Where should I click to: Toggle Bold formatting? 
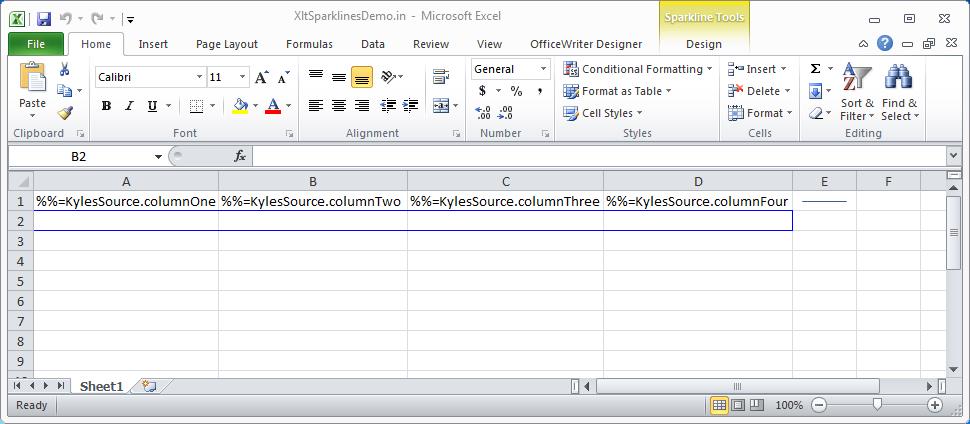[x=106, y=106]
